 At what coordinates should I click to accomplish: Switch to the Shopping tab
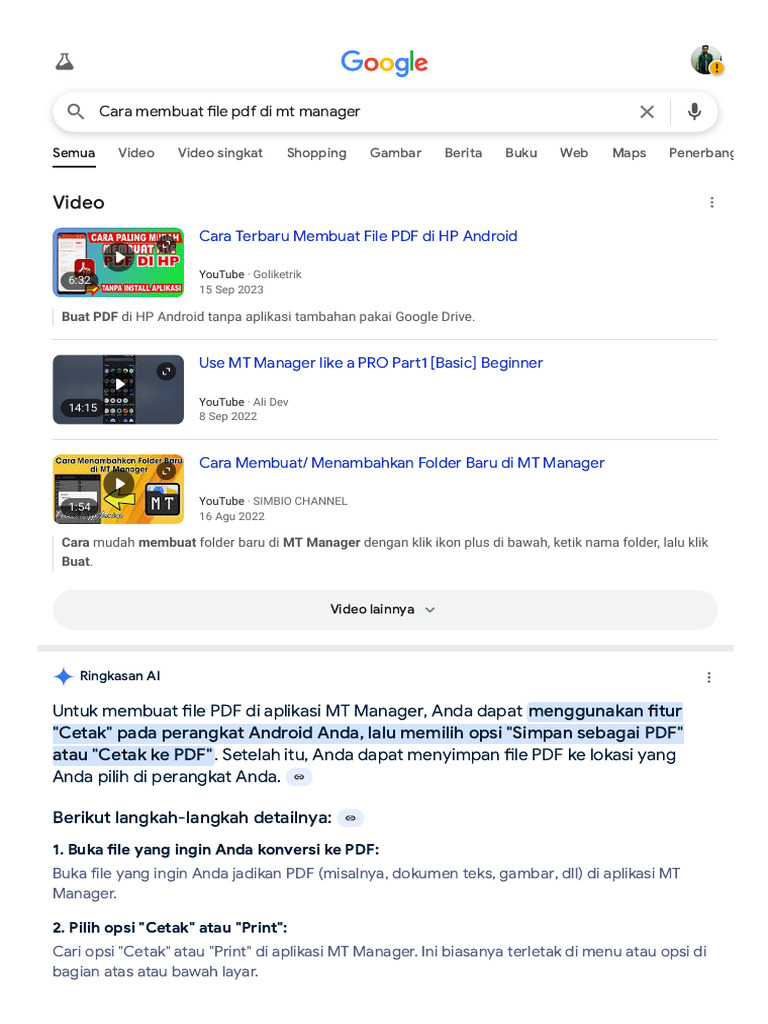pos(317,153)
